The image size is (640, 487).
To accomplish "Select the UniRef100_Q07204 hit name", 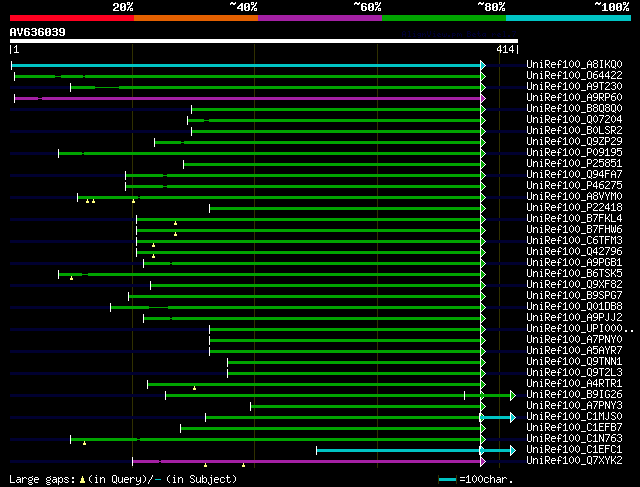I will [574, 120].
